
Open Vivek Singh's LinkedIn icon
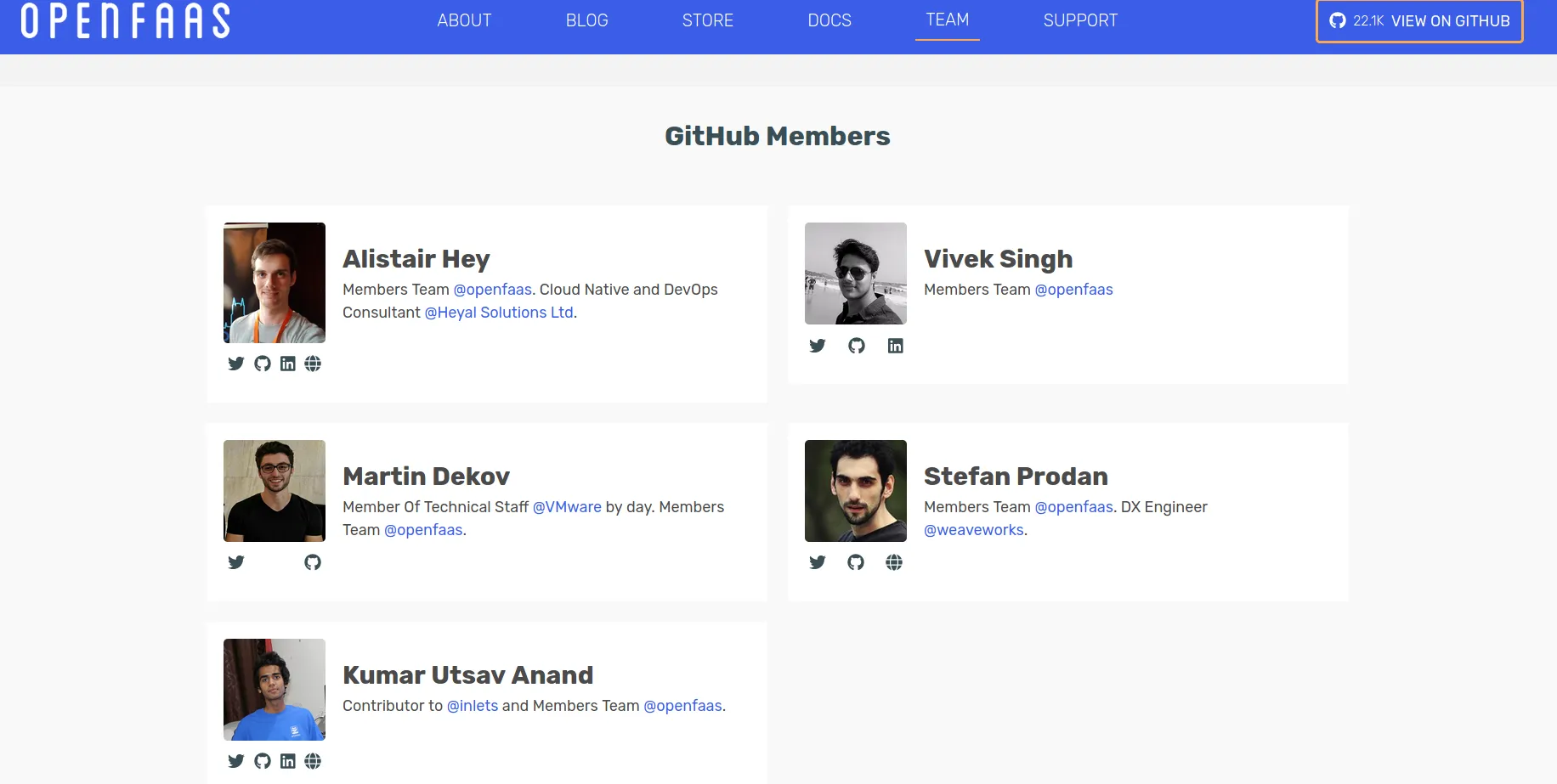(x=896, y=346)
